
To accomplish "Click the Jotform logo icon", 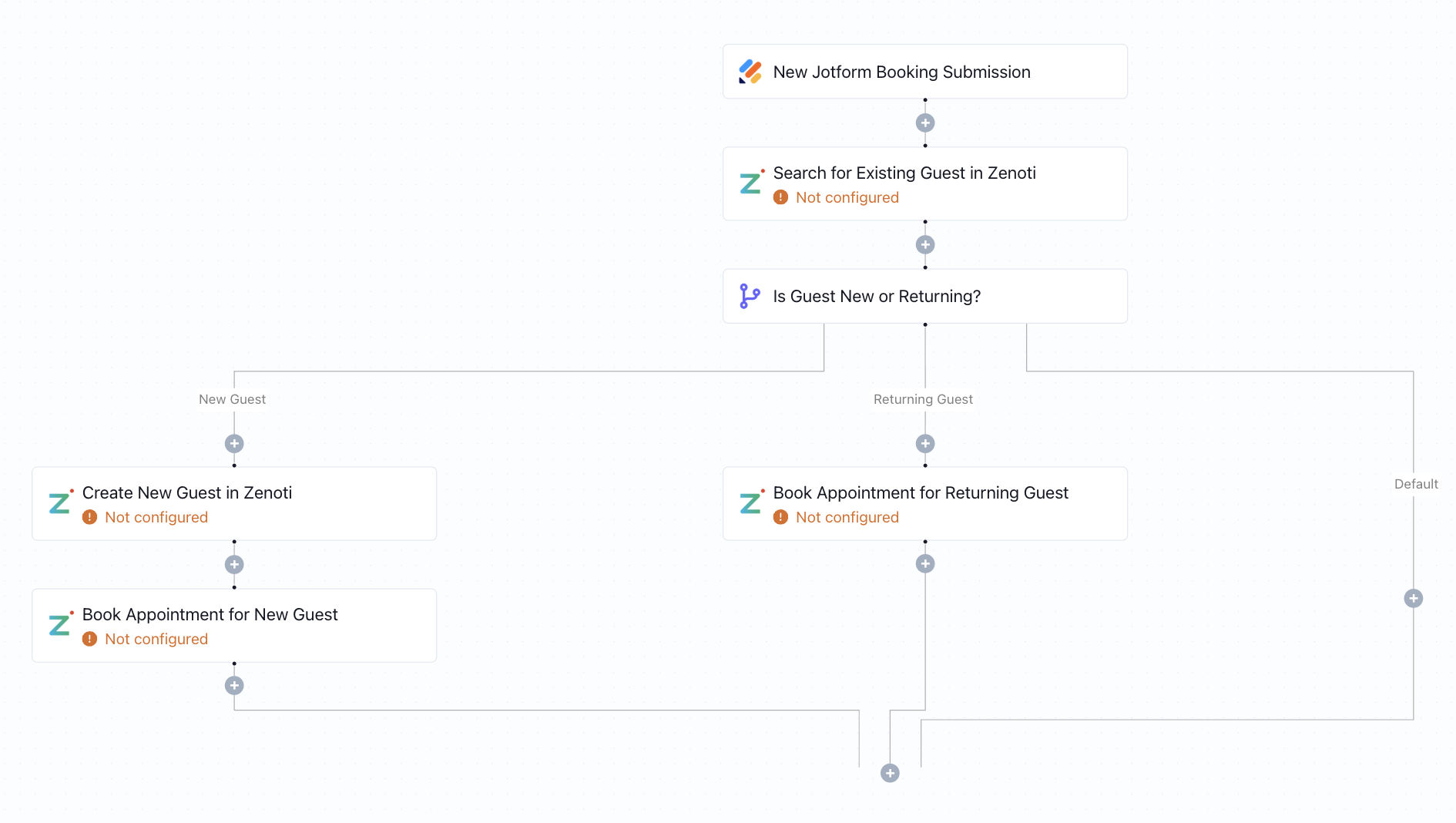I will coord(750,72).
